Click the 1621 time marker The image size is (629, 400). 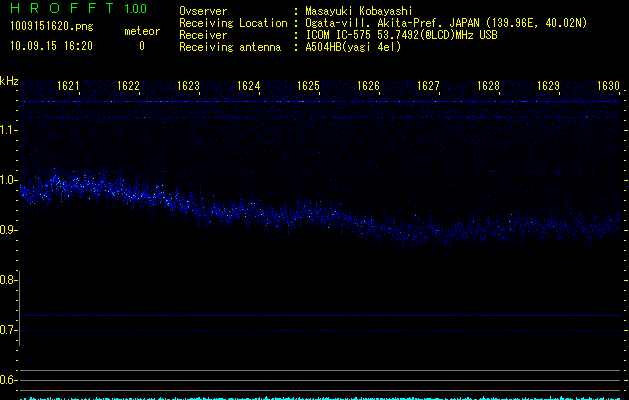69,87
